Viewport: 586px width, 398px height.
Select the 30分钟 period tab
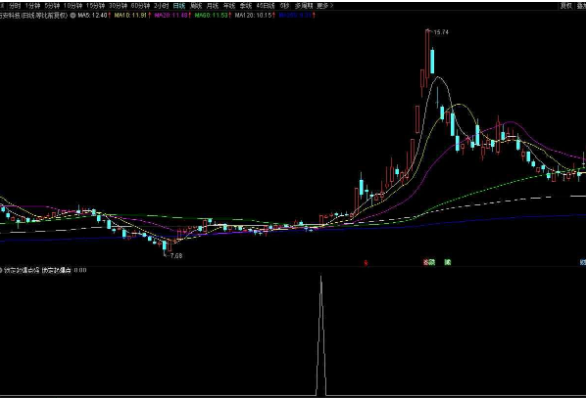(x=118, y=6)
